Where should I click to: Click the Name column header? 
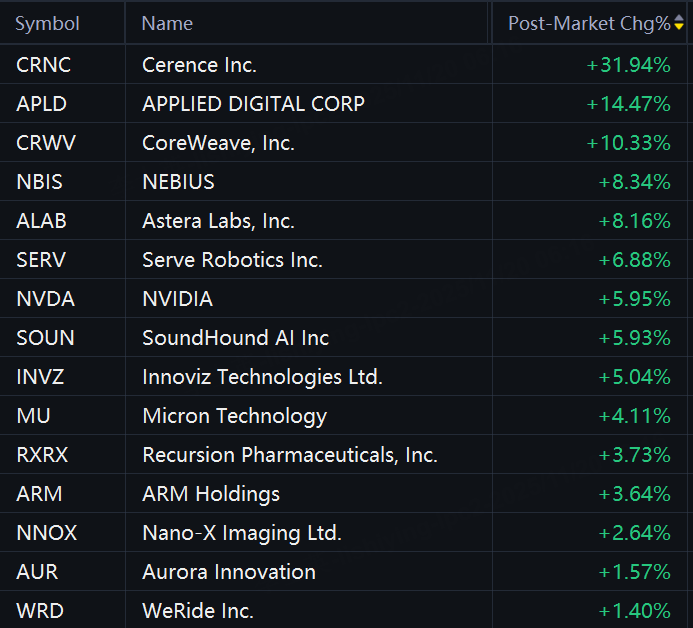(x=167, y=23)
